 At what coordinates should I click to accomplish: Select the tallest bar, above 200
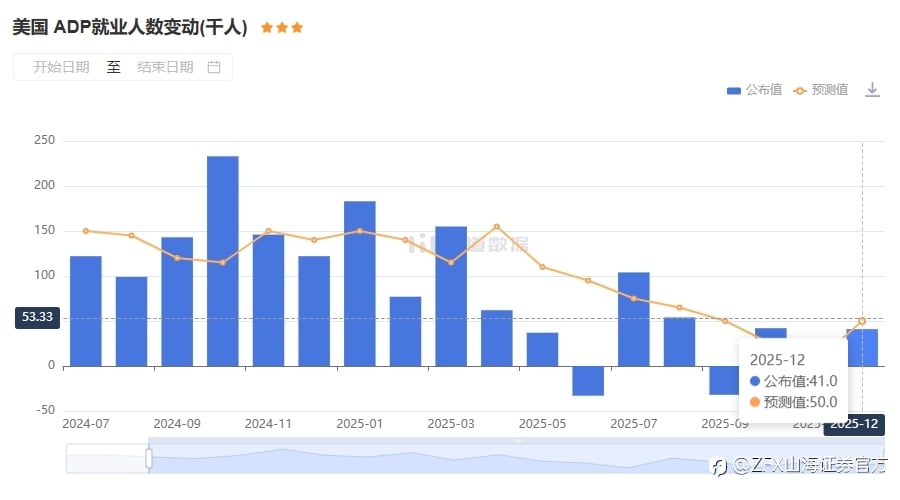point(222,260)
